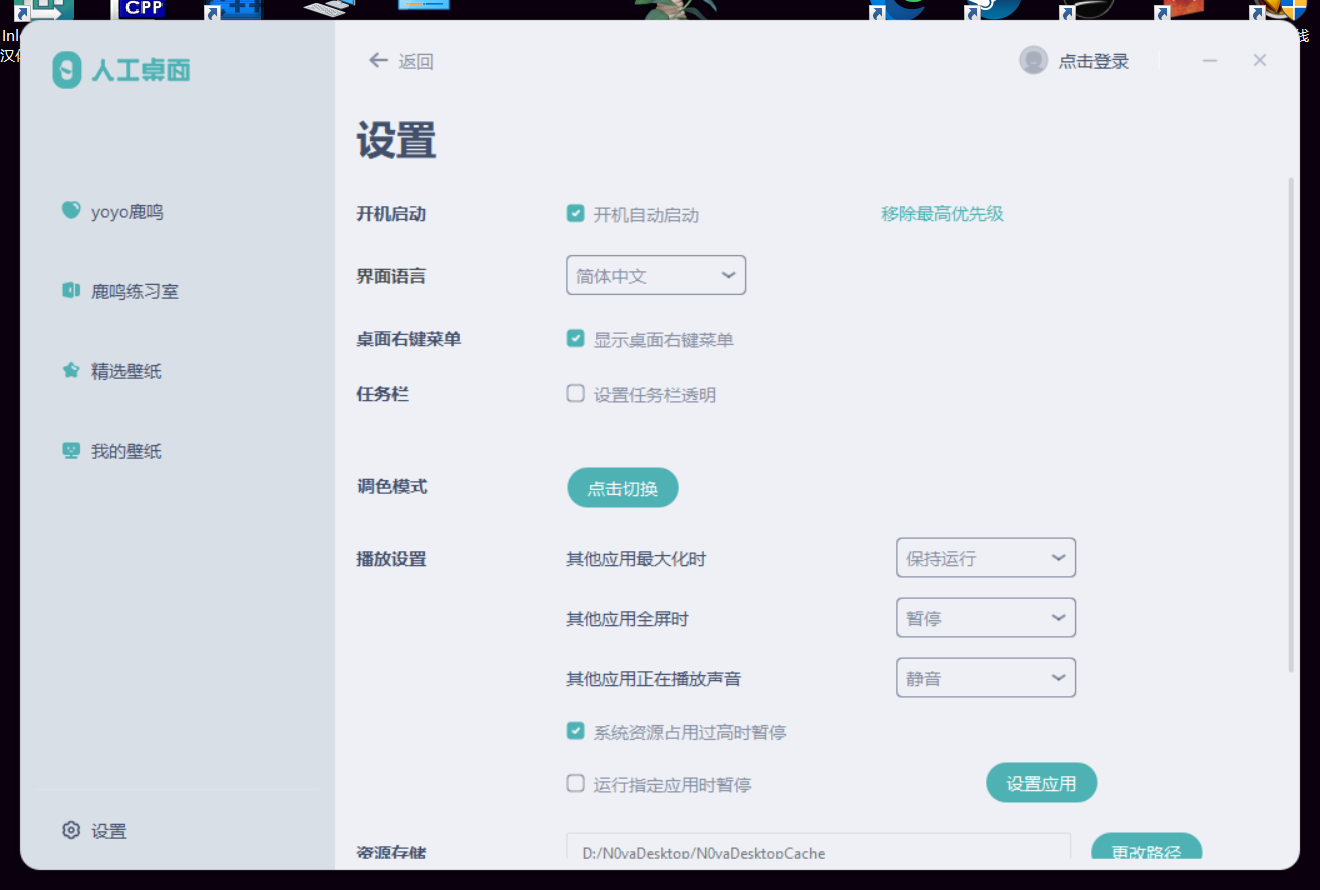The image size is (1320, 890).
Task: Open the 静音 dropdown
Action: click(x=986, y=678)
